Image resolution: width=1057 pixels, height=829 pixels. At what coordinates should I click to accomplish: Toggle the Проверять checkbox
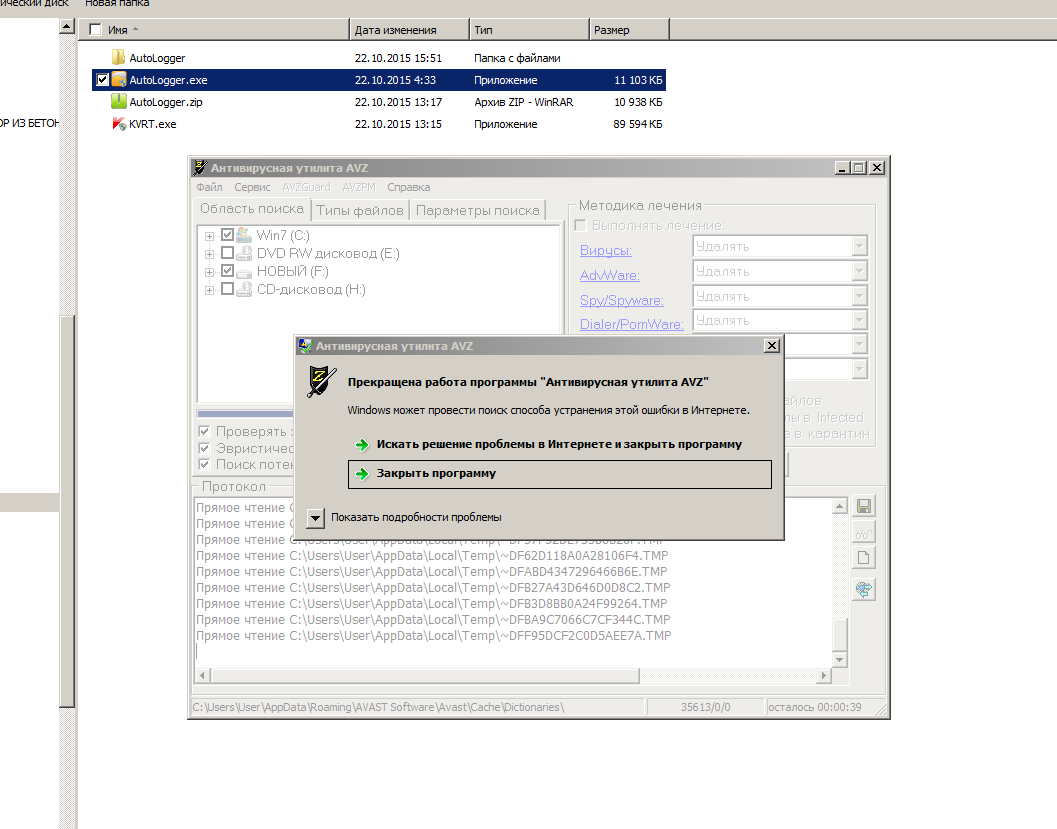[204, 431]
